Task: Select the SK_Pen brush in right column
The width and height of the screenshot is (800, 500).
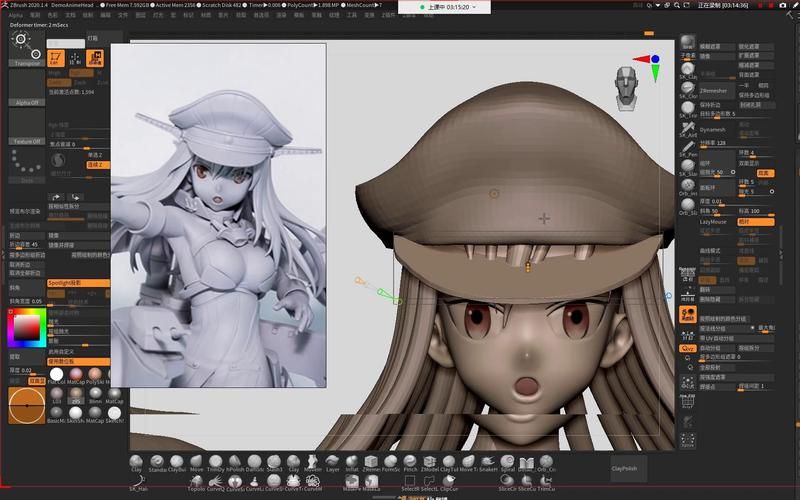Action: pos(688,149)
